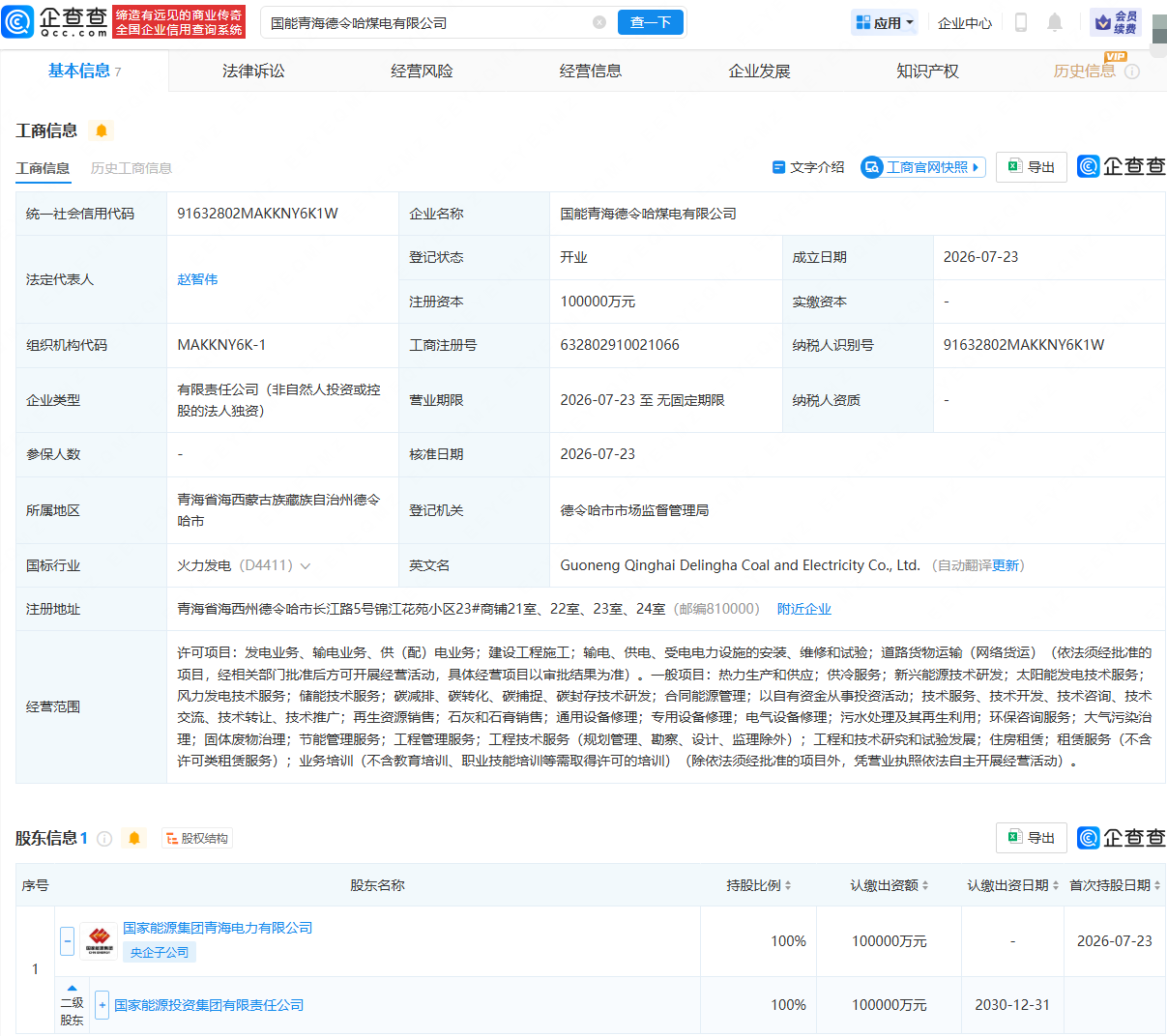
Task: Open the 附近企业 link
Action: click(804, 609)
